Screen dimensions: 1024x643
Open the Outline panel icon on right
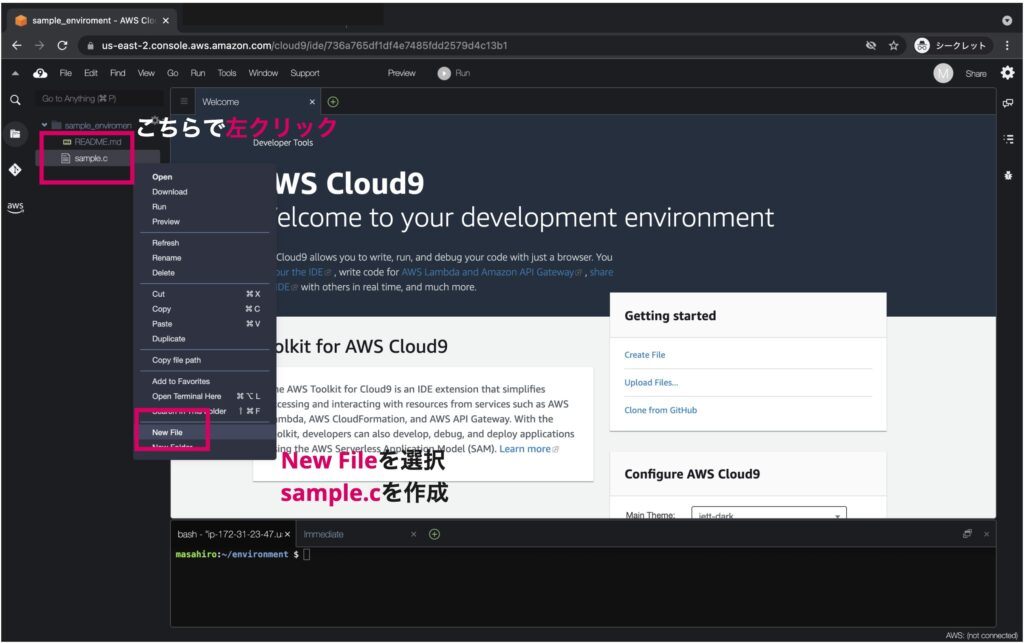point(1008,138)
